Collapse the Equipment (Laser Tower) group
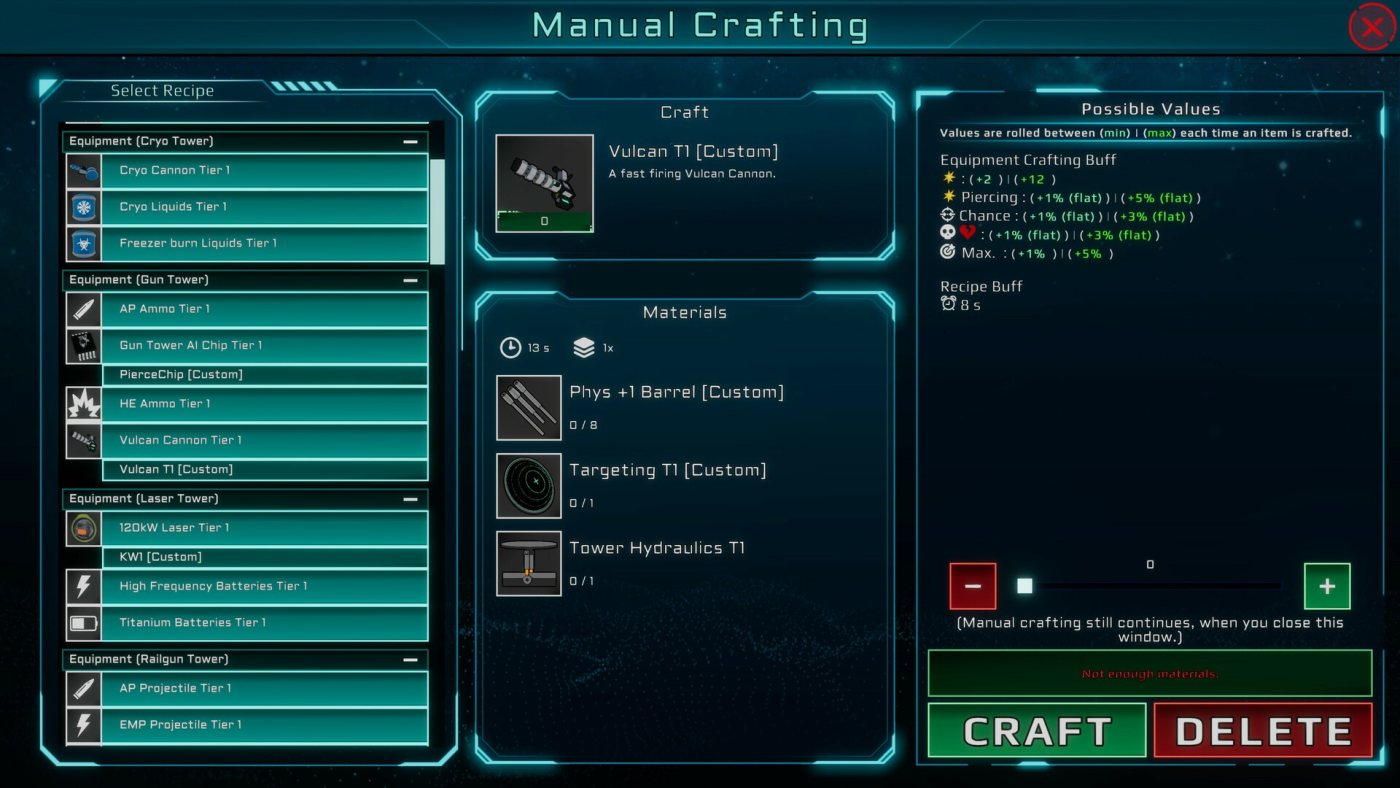This screenshot has height=788, width=1400. 410,499
